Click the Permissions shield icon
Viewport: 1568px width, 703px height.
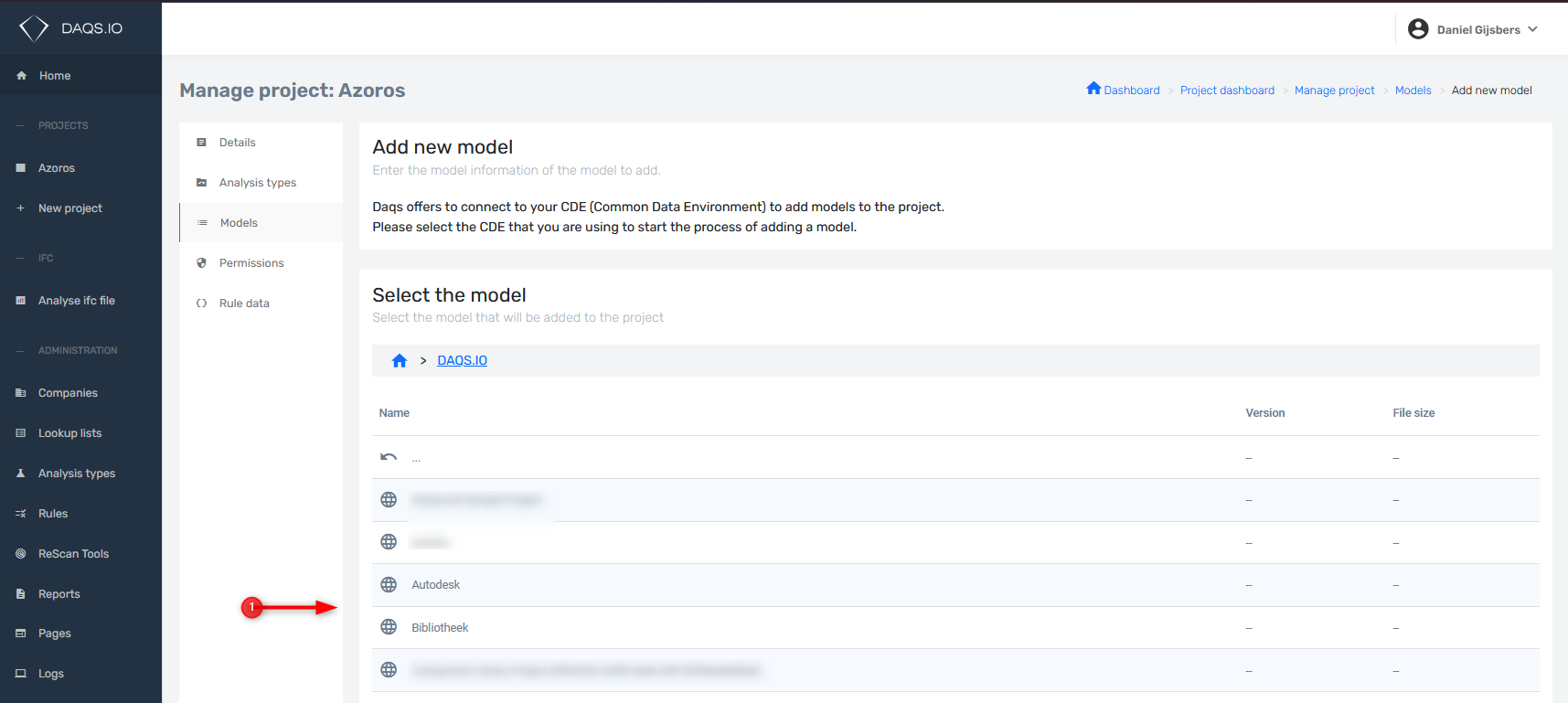[202, 263]
